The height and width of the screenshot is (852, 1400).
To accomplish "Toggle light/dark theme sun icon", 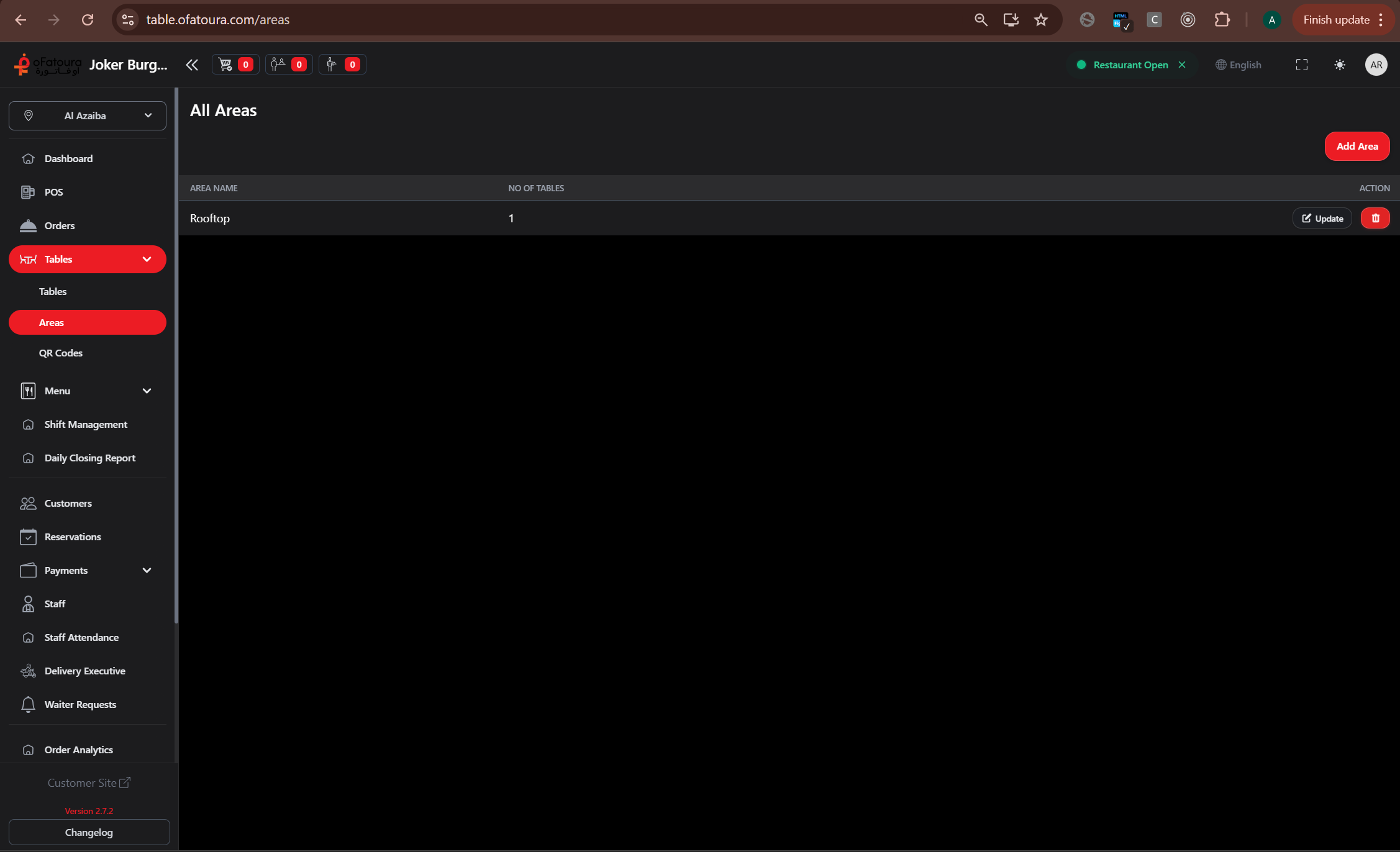I will click(1339, 65).
